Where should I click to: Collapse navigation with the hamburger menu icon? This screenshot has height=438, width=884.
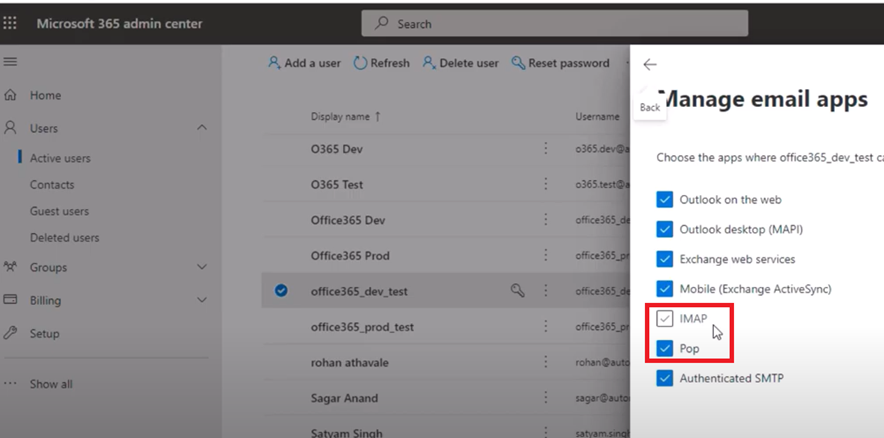coord(10,61)
